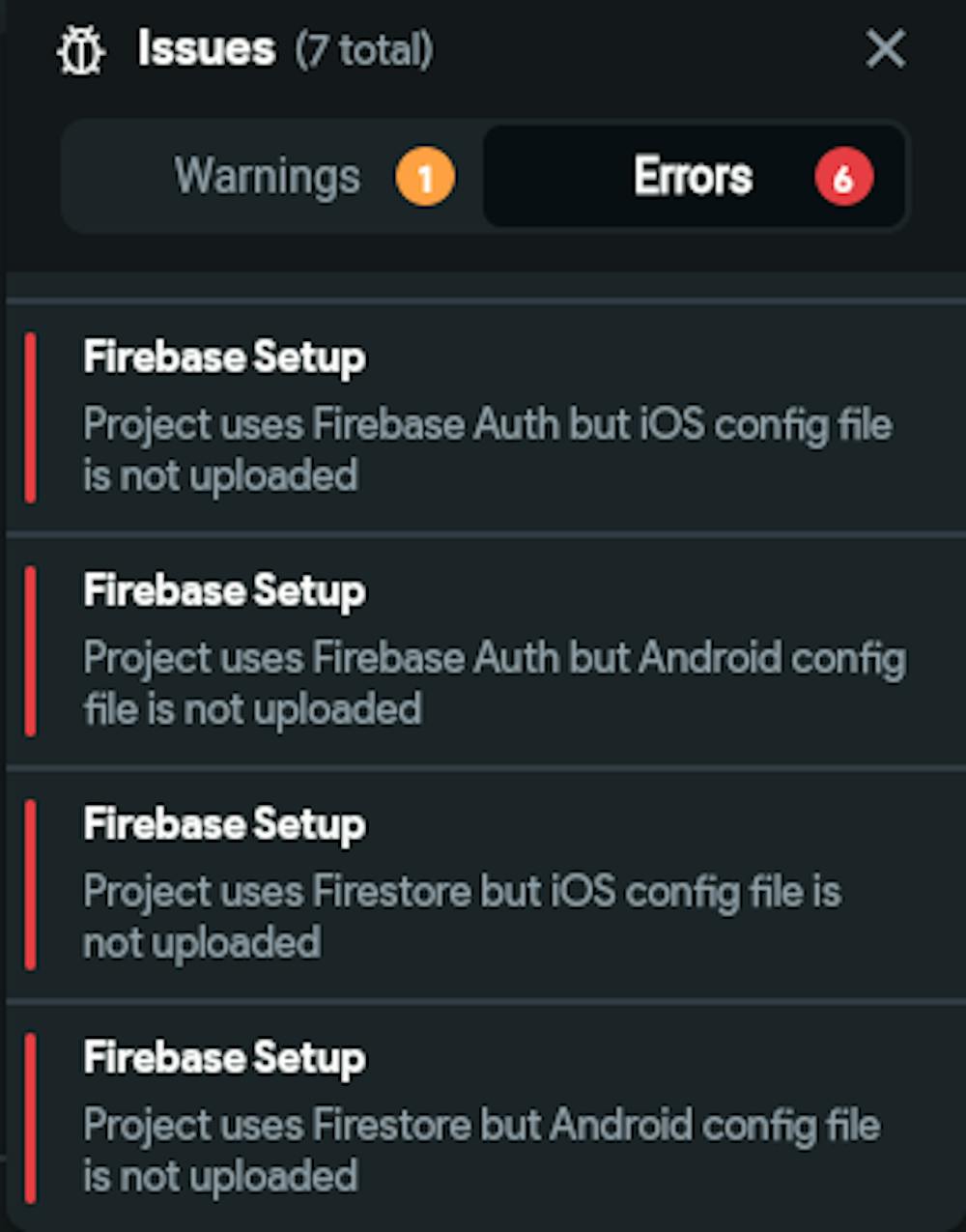Click the red errors count badge
The height and width of the screenshot is (1232, 966).
[x=842, y=178]
